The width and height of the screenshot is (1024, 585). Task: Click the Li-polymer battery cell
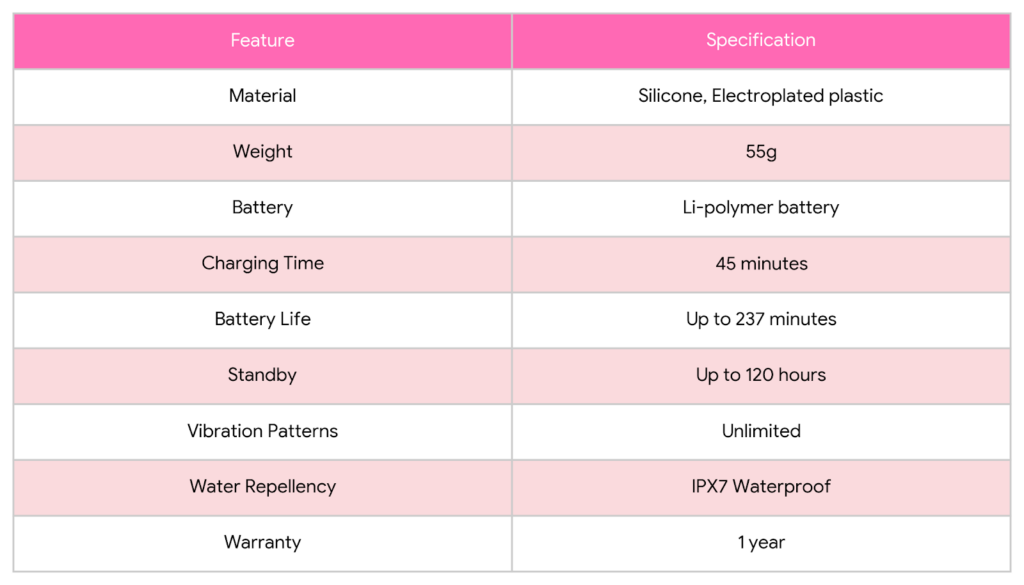click(760, 208)
